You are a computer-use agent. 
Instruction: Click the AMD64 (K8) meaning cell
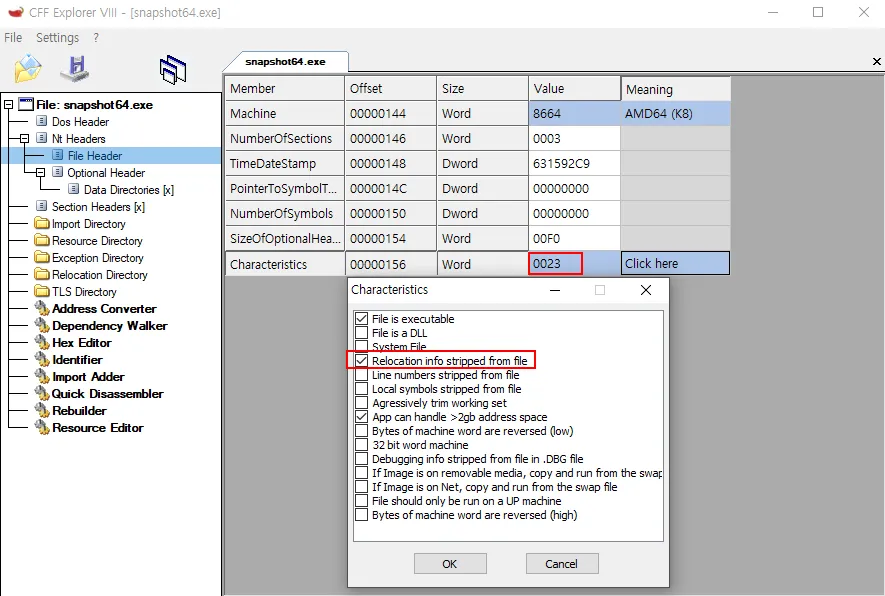coord(675,113)
